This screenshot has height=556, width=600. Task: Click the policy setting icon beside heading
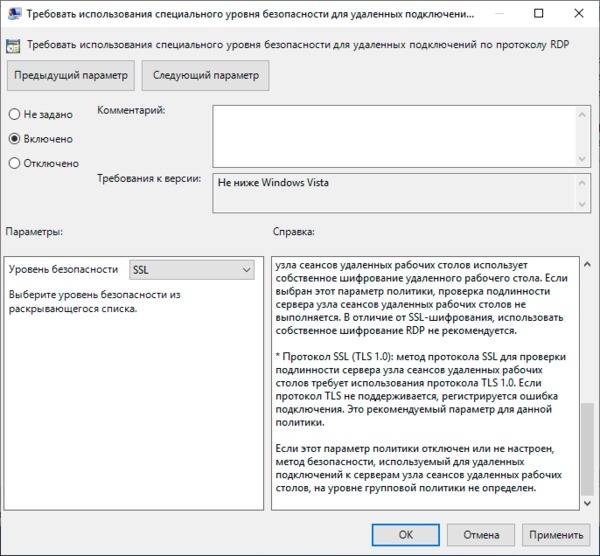point(13,46)
